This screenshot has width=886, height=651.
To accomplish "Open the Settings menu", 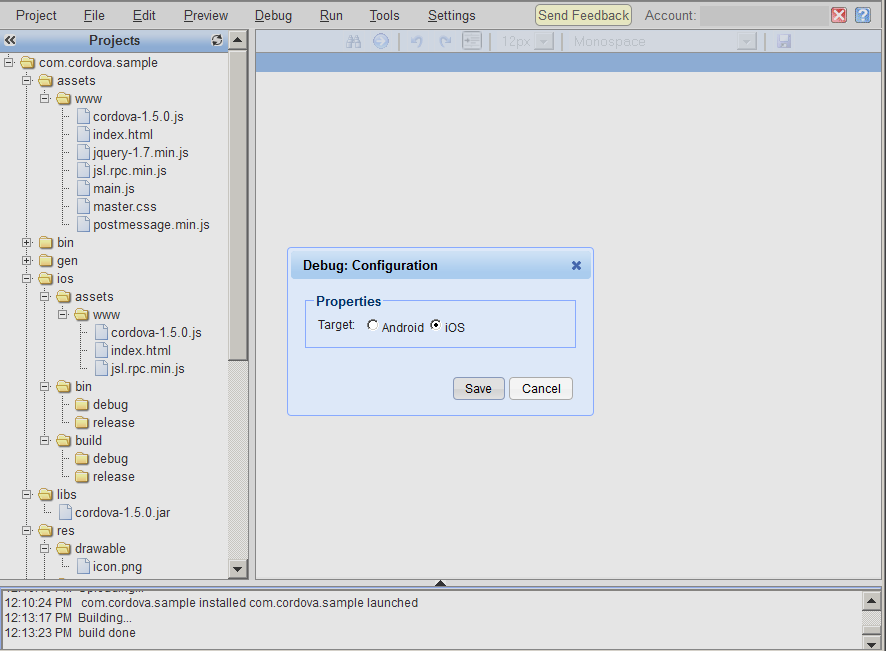I will coord(451,16).
